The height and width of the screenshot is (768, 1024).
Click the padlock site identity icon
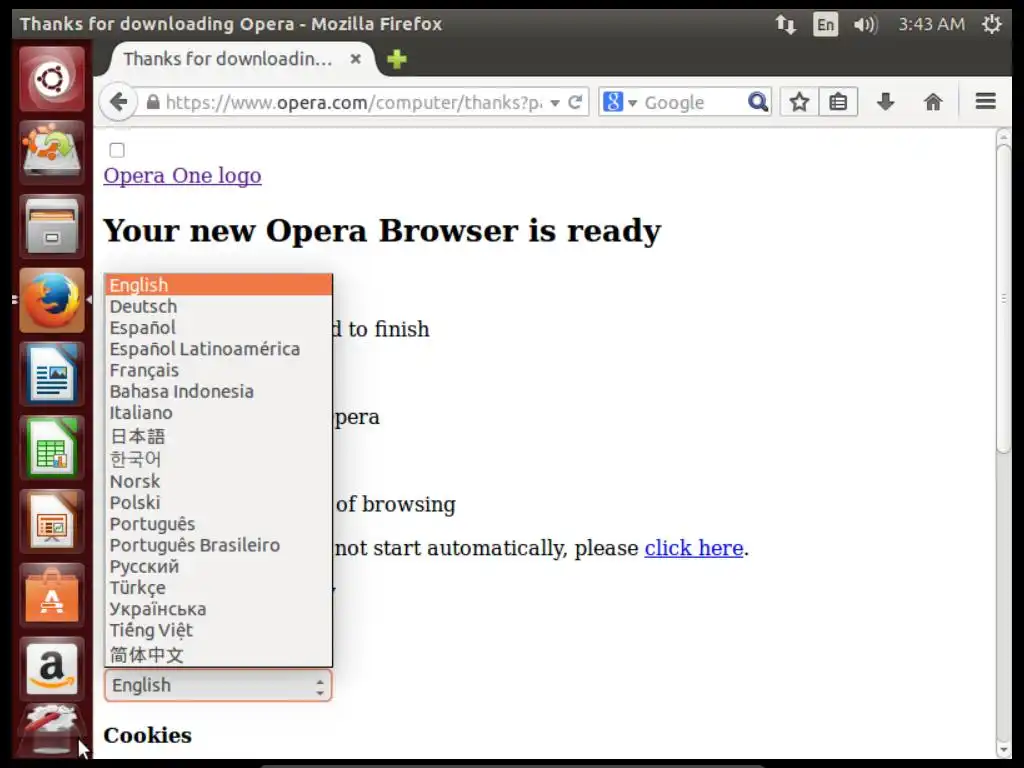coord(153,102)
